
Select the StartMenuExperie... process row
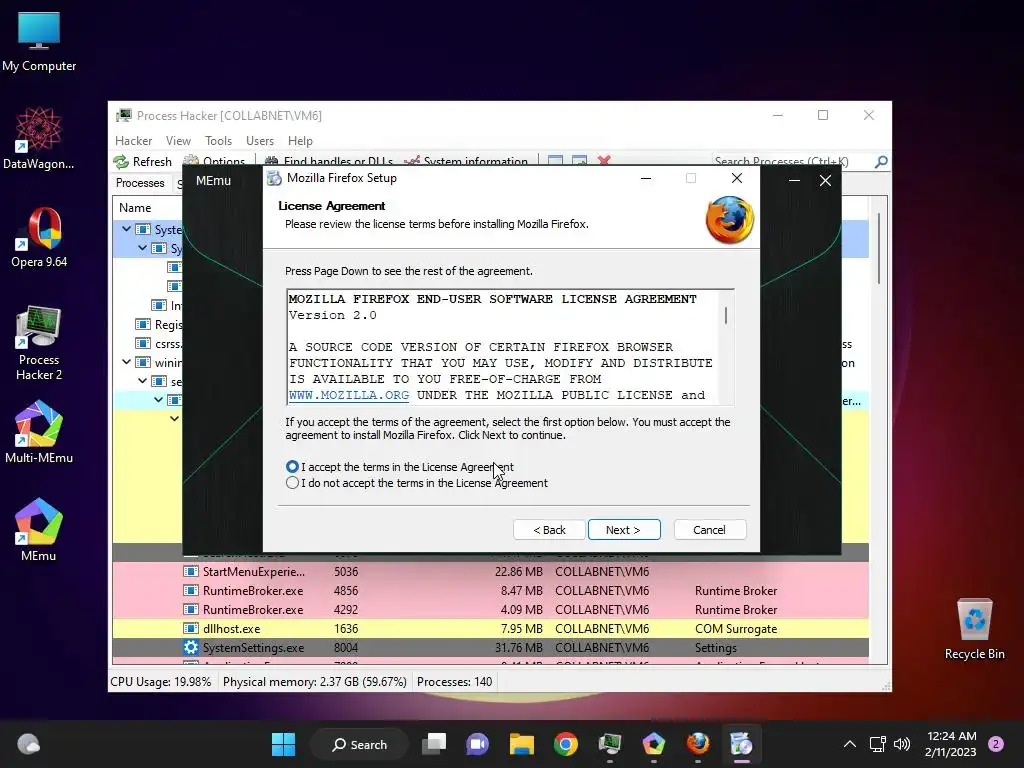[x=490, y=571]
